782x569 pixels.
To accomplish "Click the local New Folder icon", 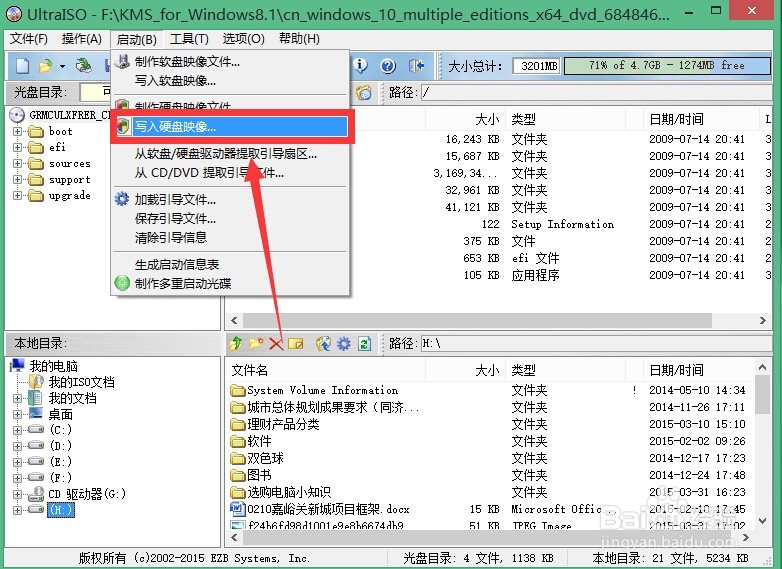I will pyautogui.click(x=256, y=343).
